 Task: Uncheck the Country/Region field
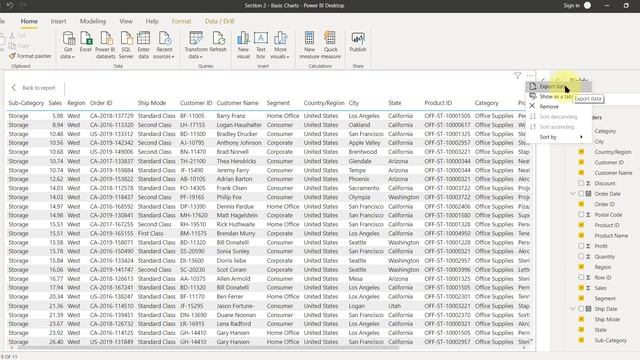click(x=581, y=152)
